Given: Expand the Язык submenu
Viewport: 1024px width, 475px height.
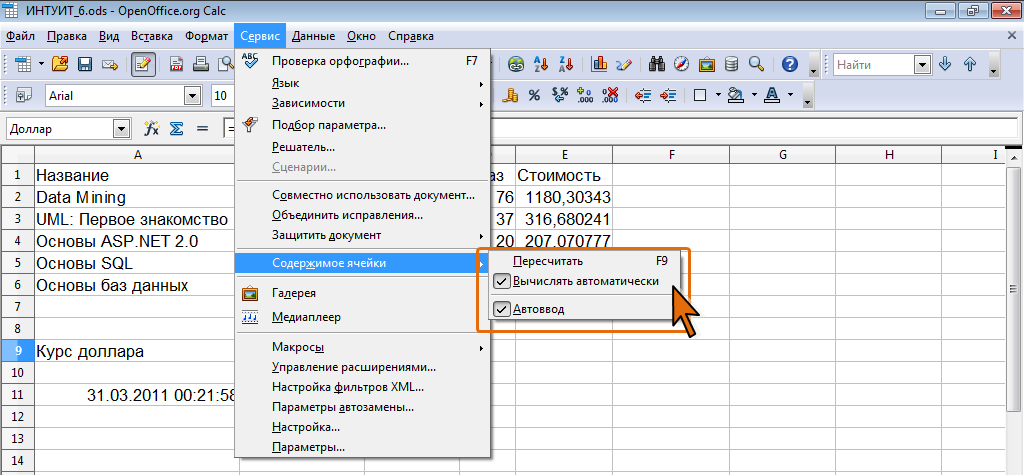Looking at the screenshot, I should point(362,84).
